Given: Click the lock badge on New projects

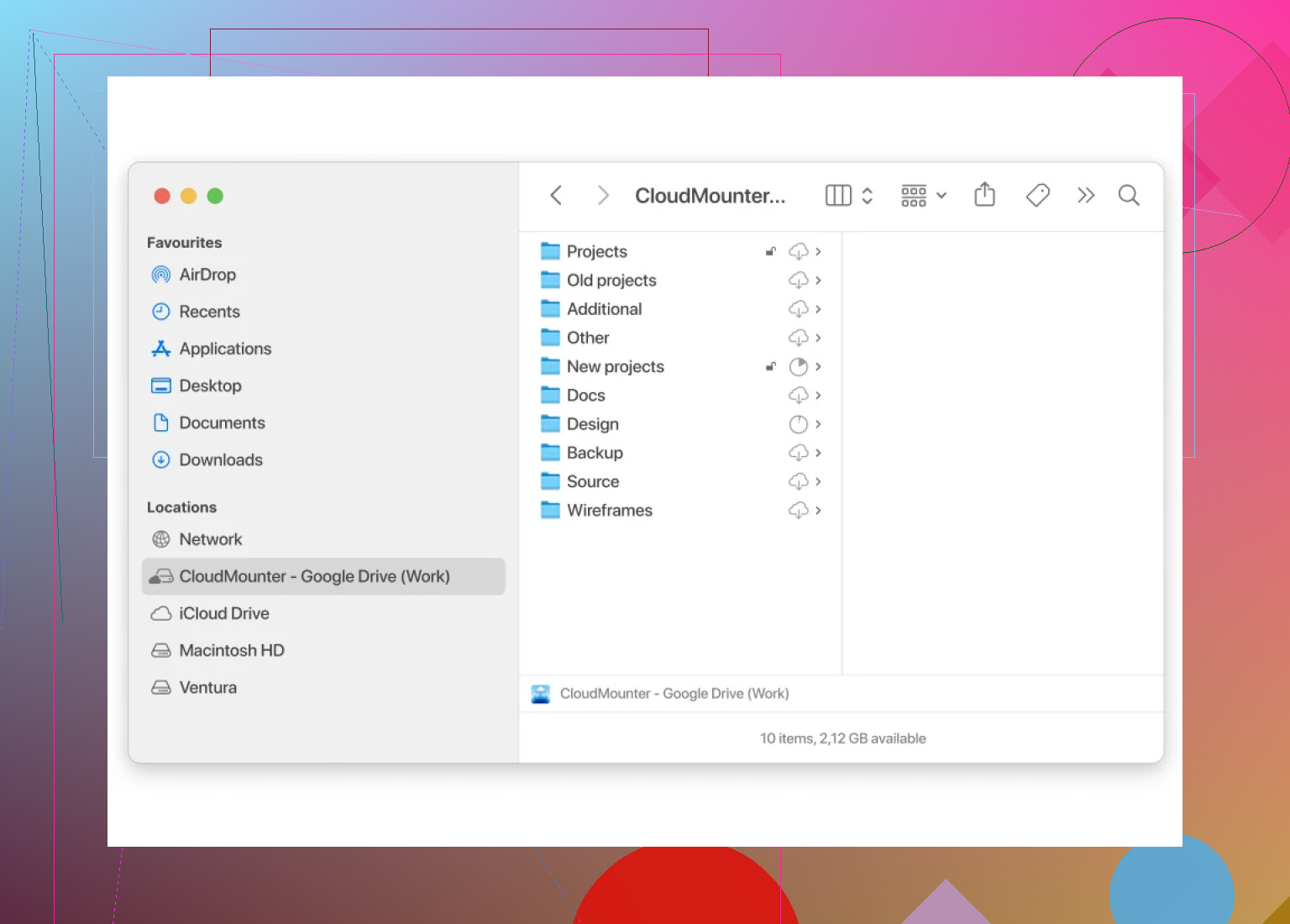Looking at the screenshot, I should tap(771, 366).
